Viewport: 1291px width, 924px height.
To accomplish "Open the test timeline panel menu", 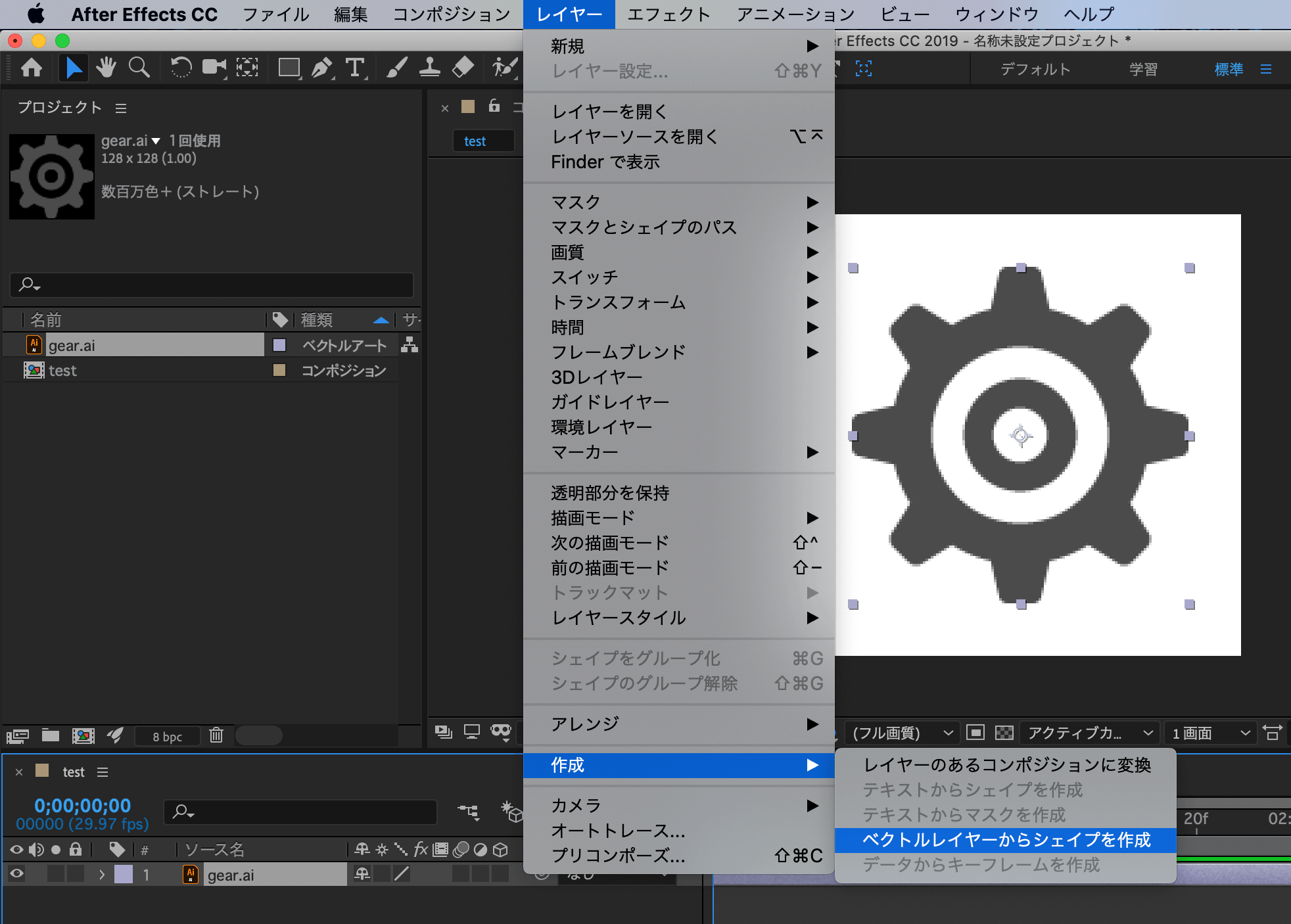I will [x=103, y=772].
